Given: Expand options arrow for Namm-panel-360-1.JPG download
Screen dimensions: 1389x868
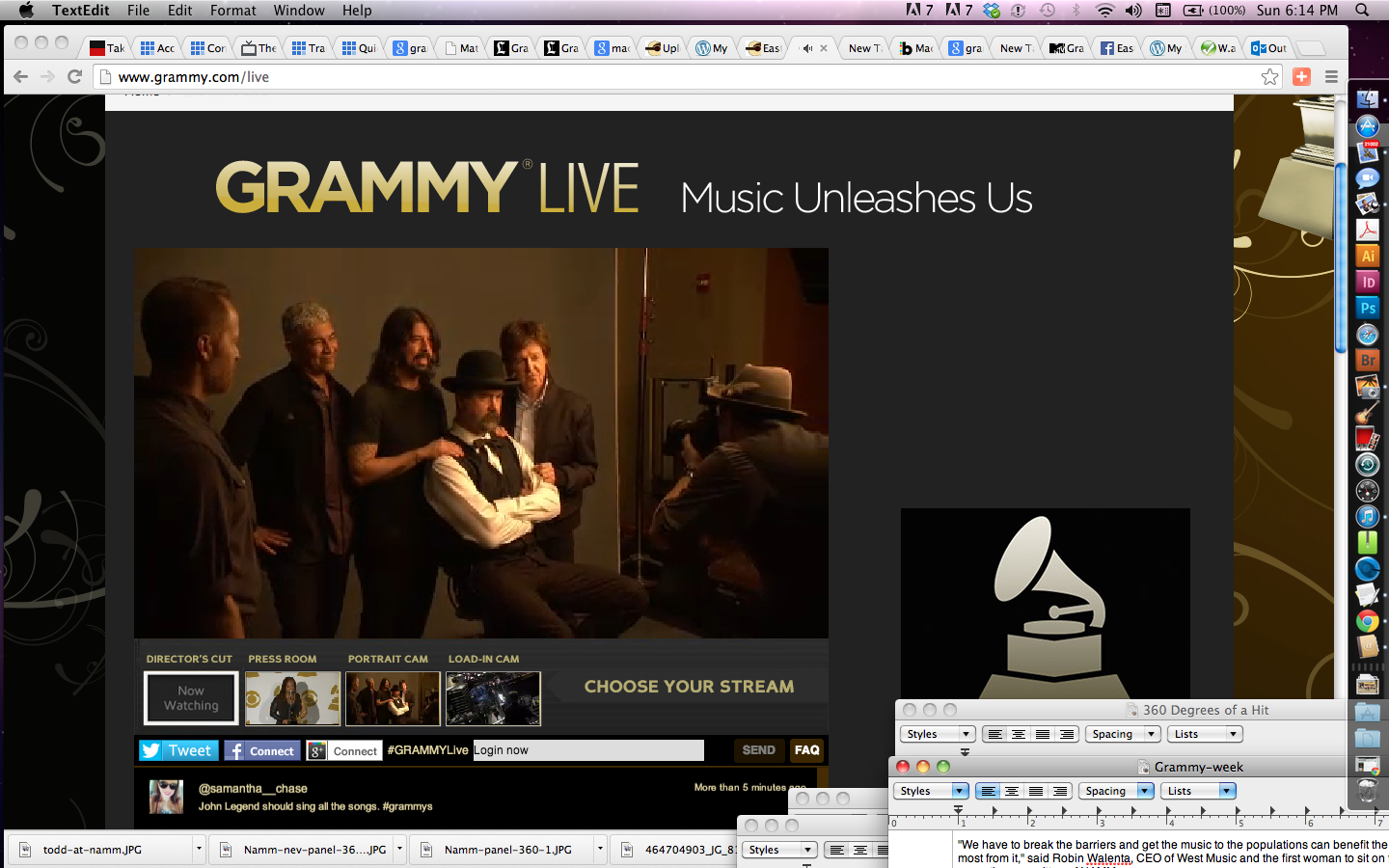Looking at the screenshot, I should coord(600,850).
